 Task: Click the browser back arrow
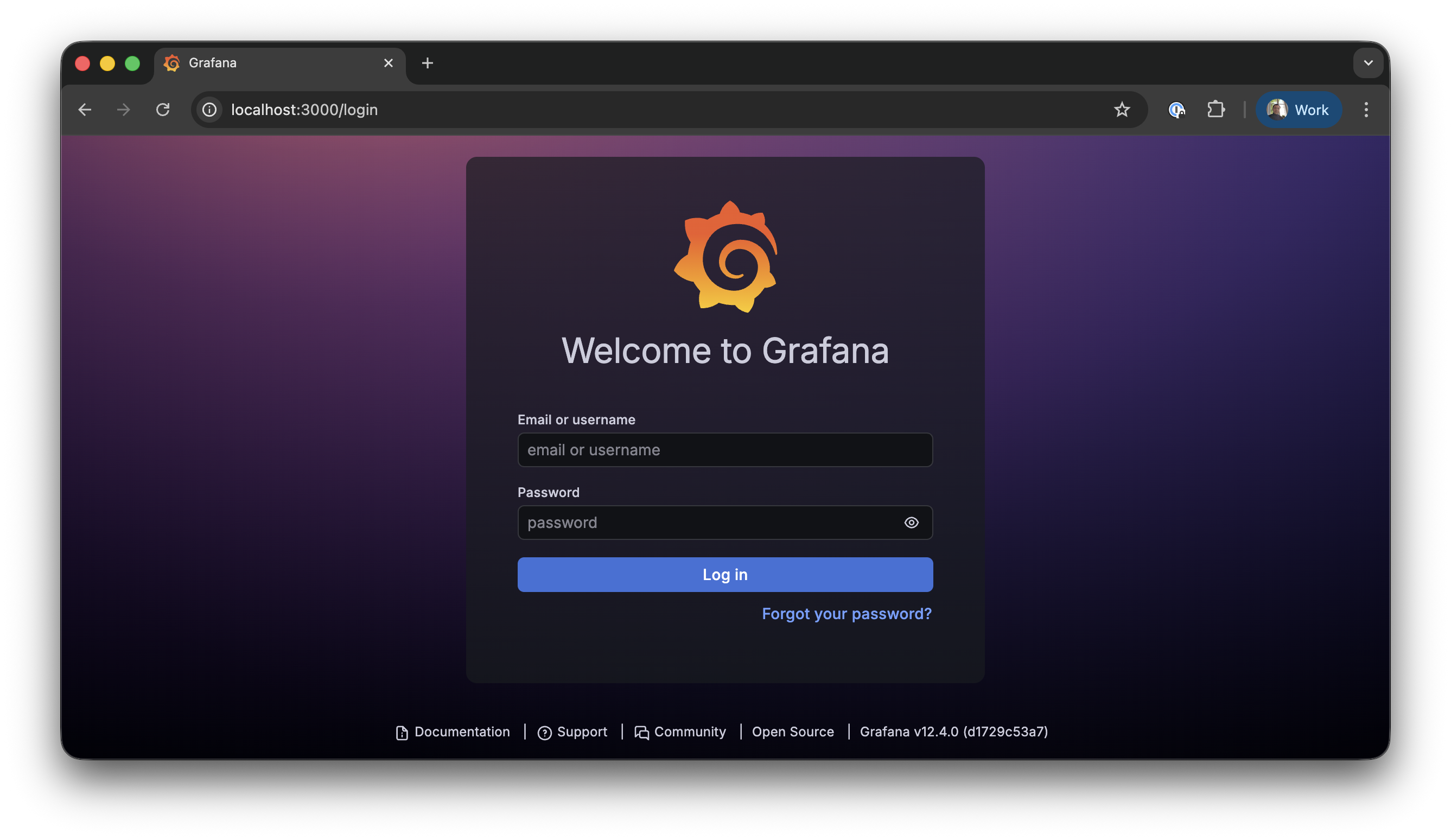coord(85,110)
